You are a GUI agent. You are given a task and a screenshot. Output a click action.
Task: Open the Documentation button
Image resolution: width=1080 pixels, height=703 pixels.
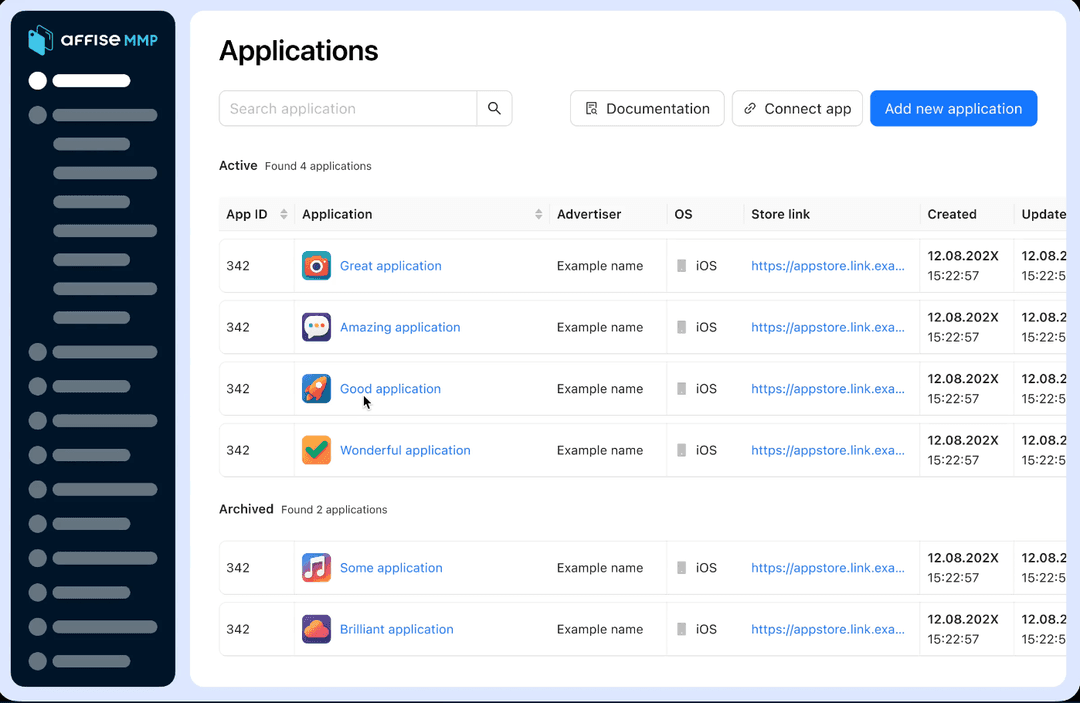tap(647, 108)
